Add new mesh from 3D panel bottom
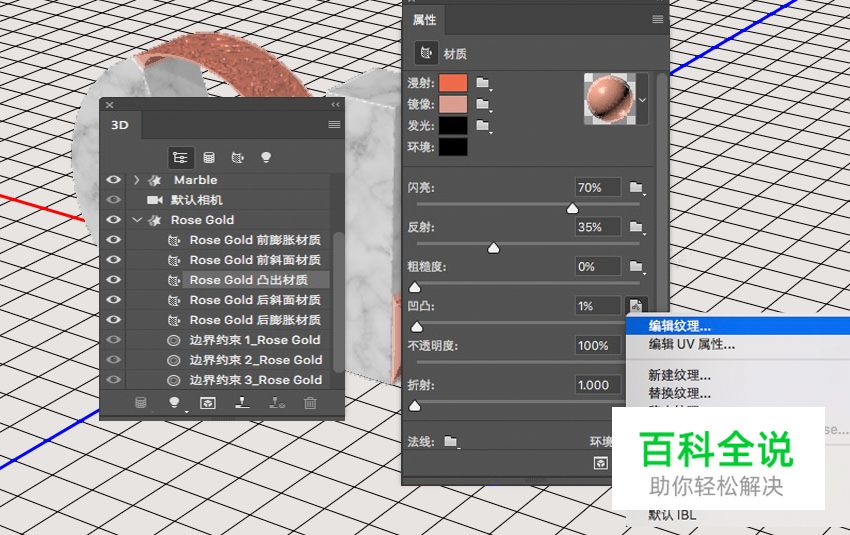 (x=140, y=403)
